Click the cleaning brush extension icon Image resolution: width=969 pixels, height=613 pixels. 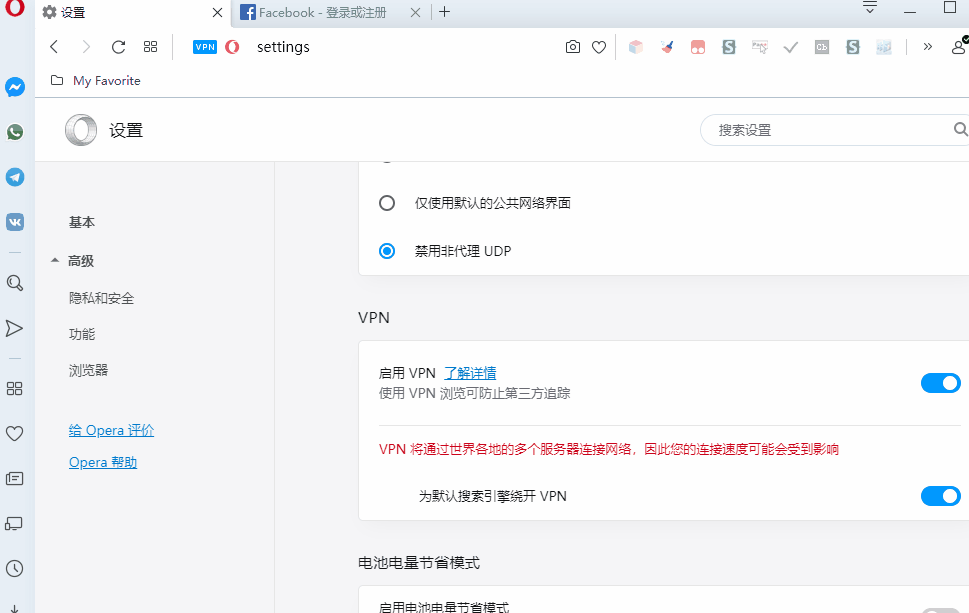point(667,47)
